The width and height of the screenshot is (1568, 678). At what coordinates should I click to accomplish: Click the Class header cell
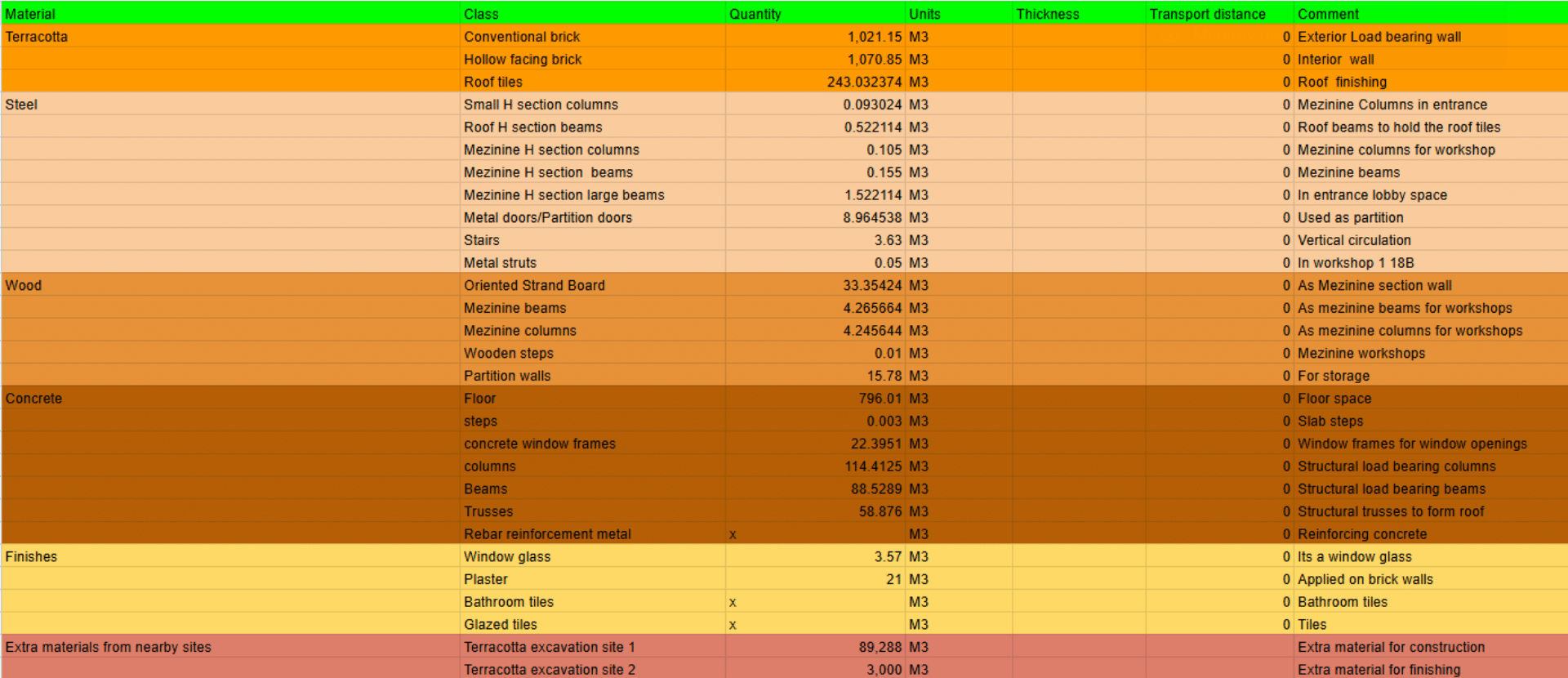(593, 14)
